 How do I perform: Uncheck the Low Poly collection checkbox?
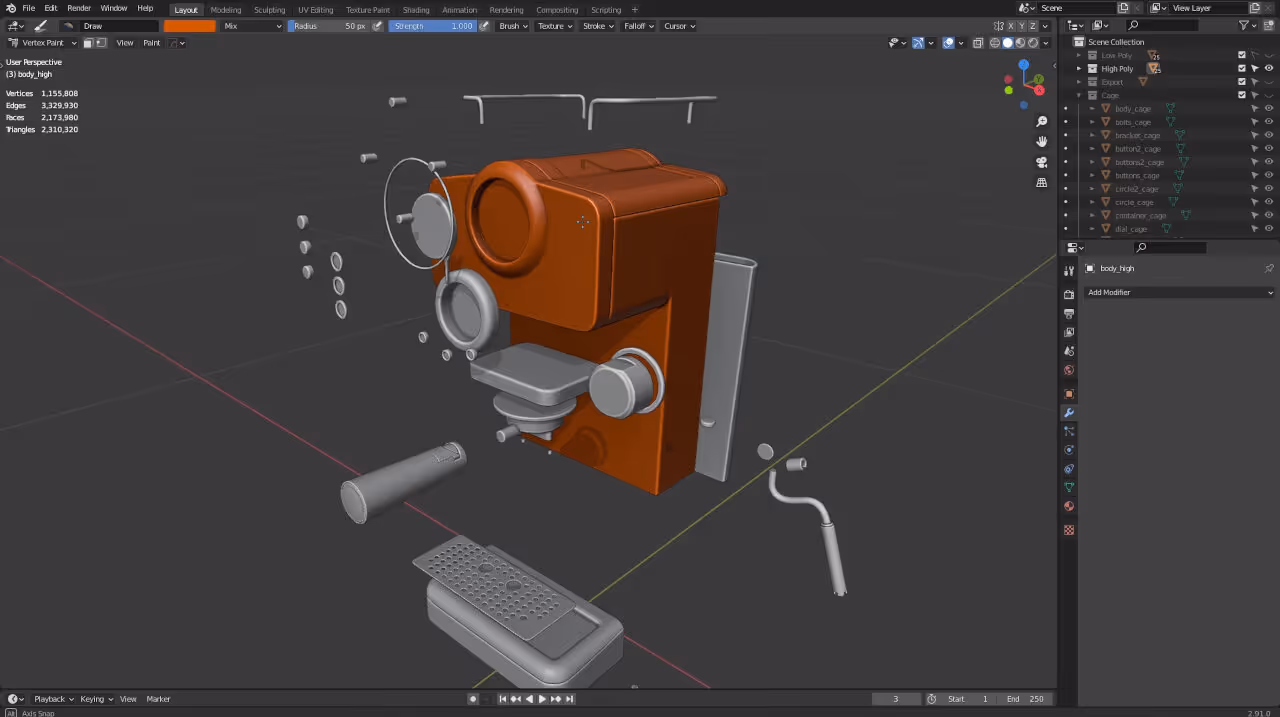click(x=1242, y=55)
